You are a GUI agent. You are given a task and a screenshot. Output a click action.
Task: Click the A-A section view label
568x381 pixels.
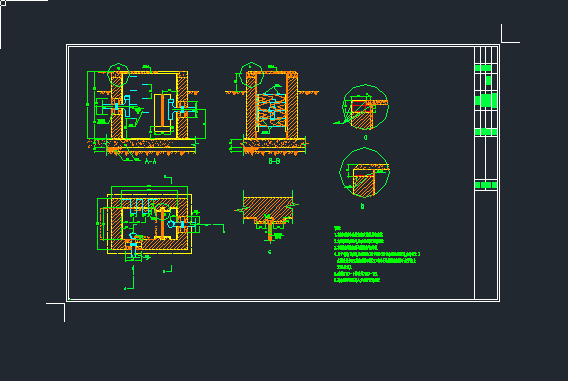(x=150, y=162)
